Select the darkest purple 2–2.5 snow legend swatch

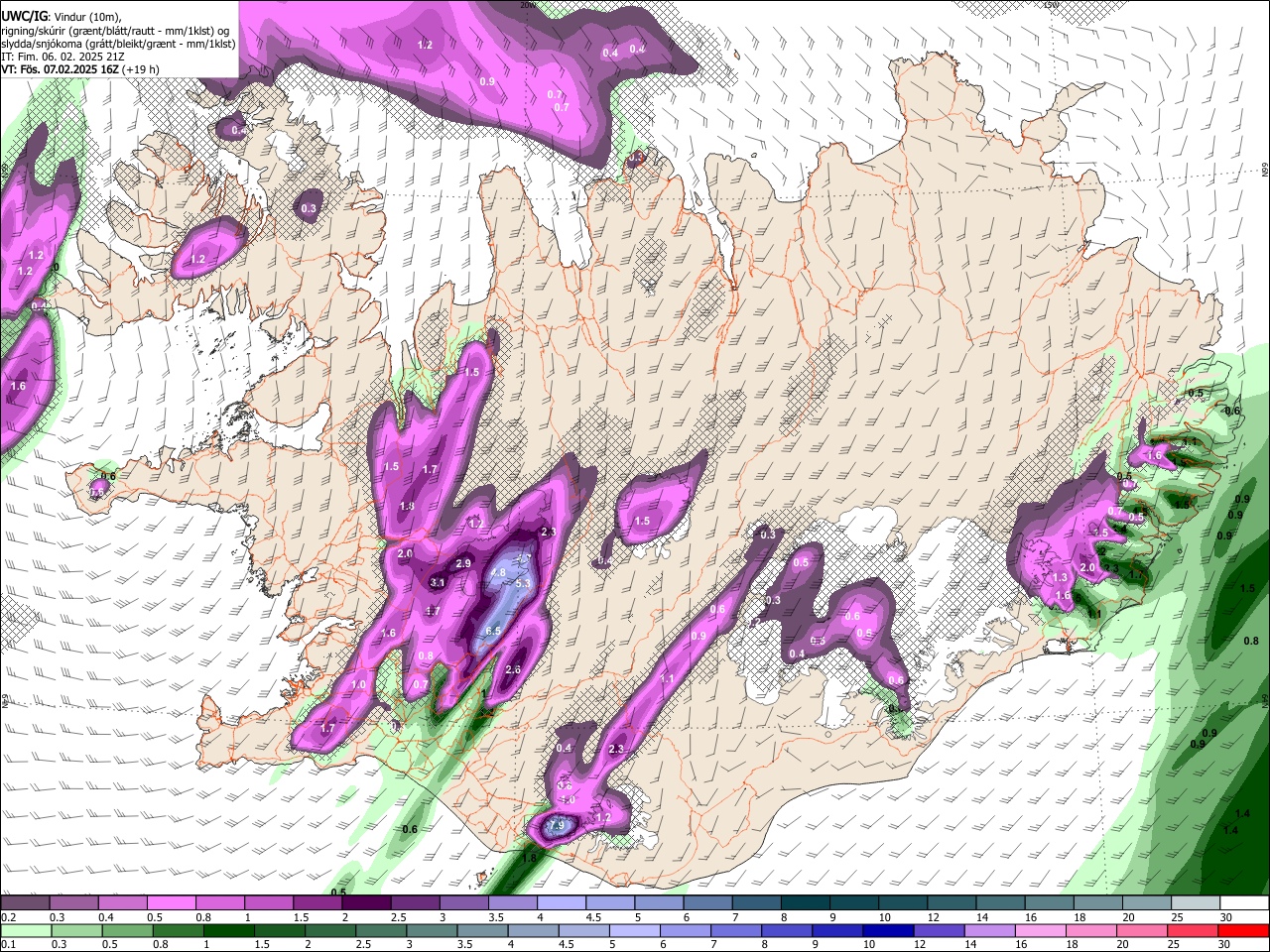click(x=366, y=903)
